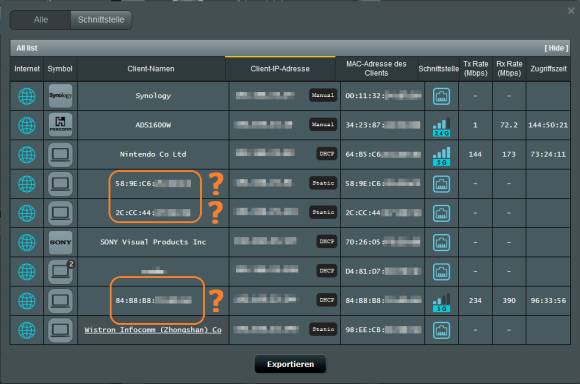This screenshot has width=580, height=384.
Task: Click the Synology client name
Action: tap(153, 96)
